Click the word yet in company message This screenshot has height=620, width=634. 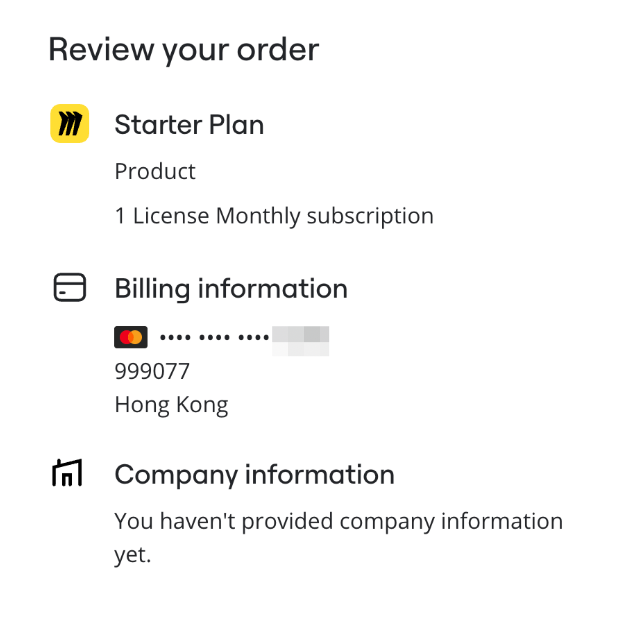coord(132,554)
